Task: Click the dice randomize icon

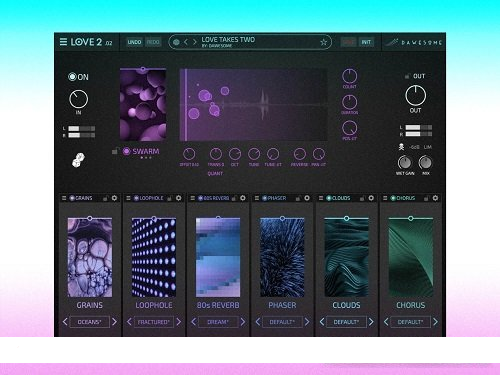Action: tap(78, 160)
